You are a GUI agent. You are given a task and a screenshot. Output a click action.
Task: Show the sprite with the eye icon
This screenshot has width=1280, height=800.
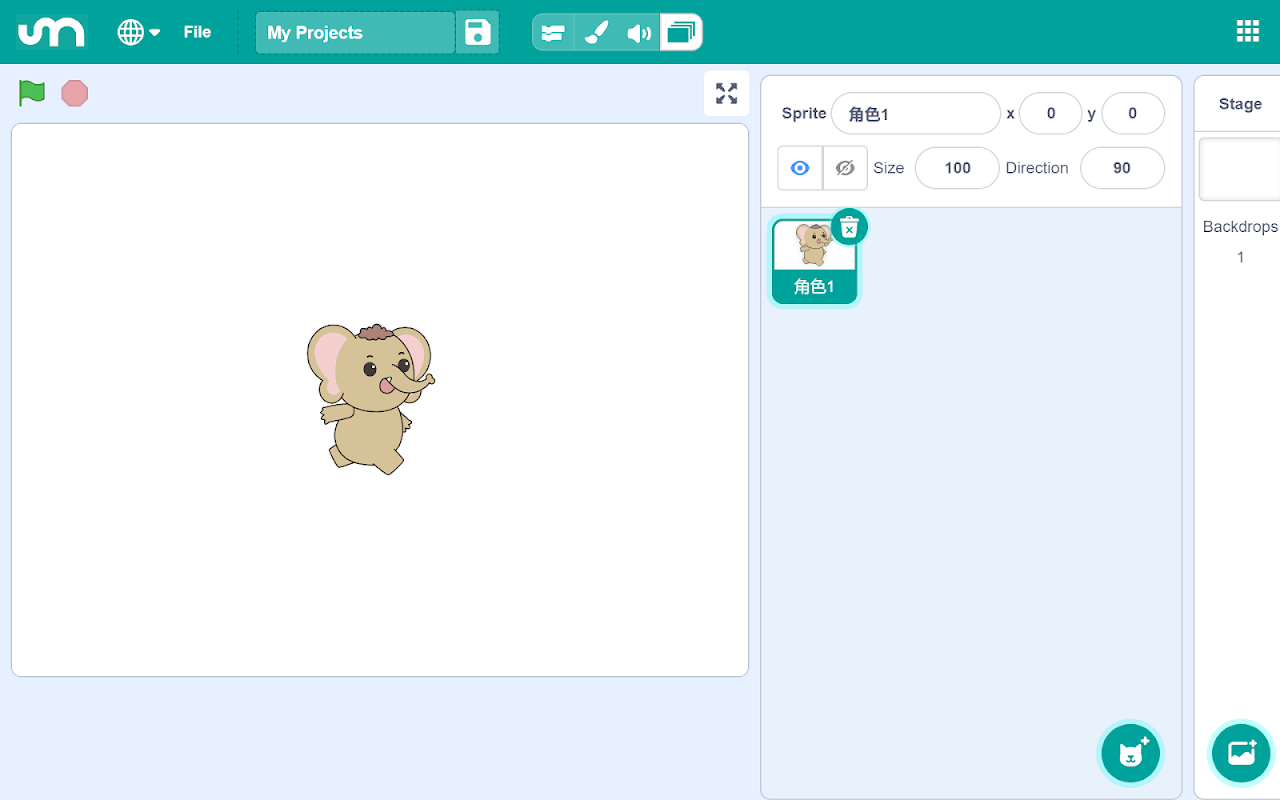click(x=800, y=168)
